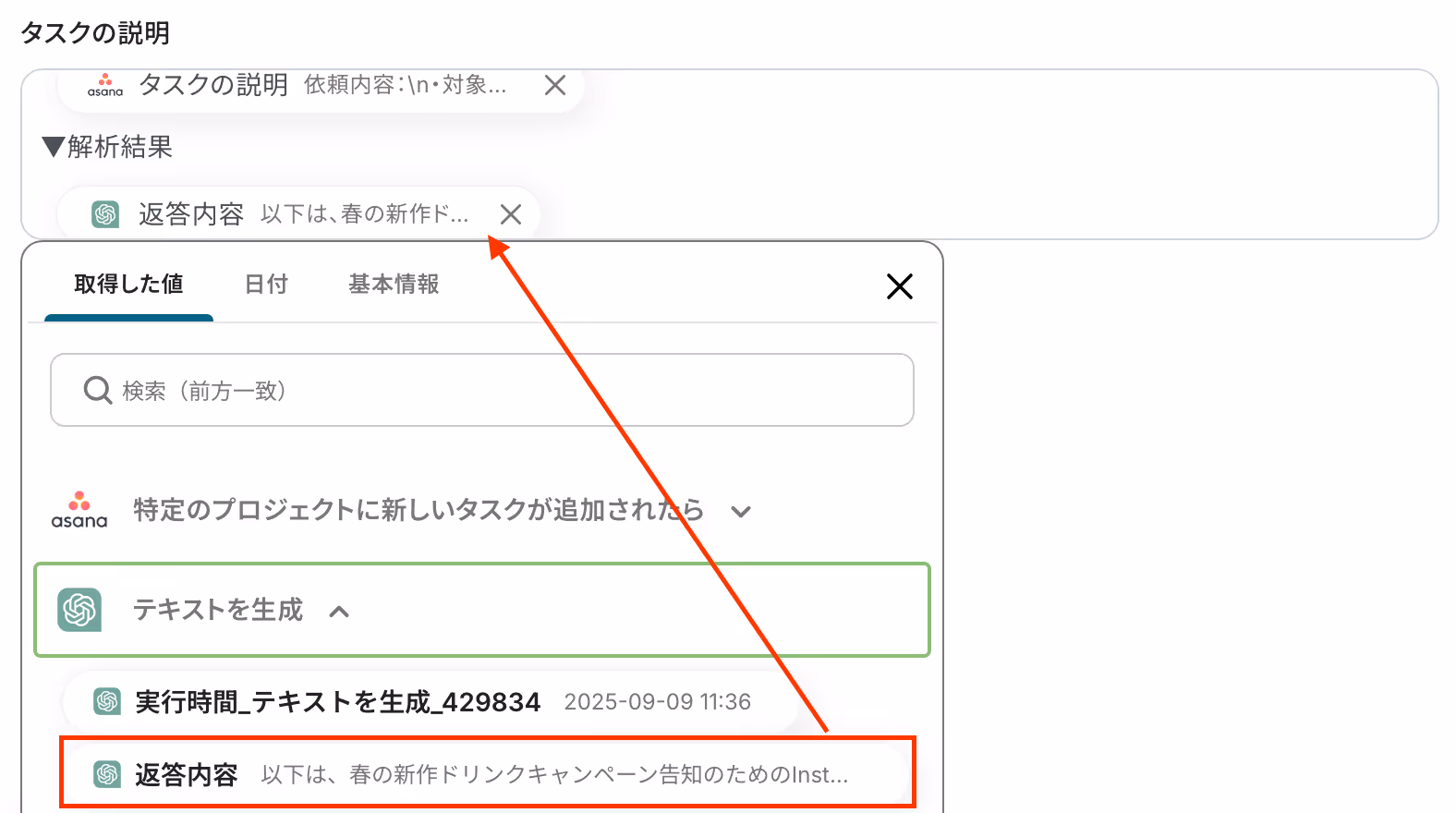Click the 返答内容 chip in the field
This screenshot has height=813, width=1456.
point(298,214)
